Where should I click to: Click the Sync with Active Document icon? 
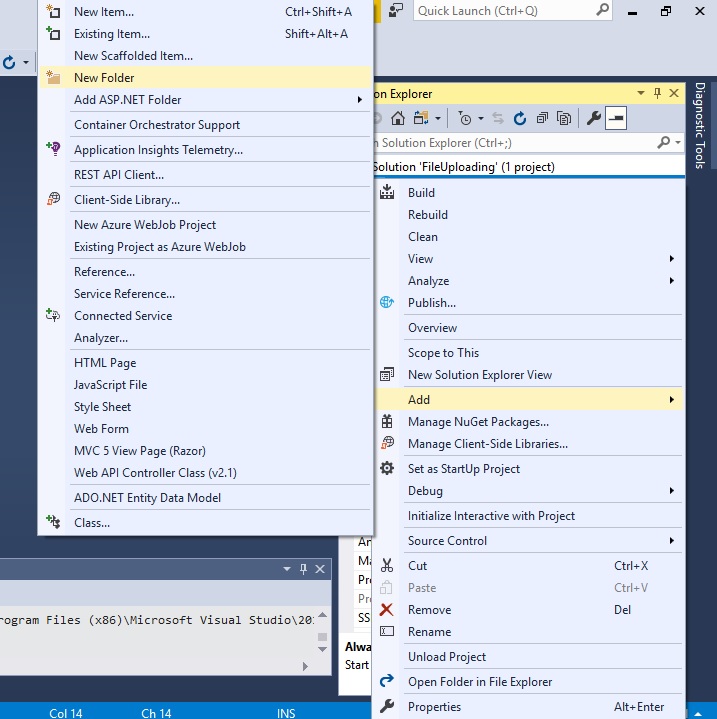coord(498,119)
